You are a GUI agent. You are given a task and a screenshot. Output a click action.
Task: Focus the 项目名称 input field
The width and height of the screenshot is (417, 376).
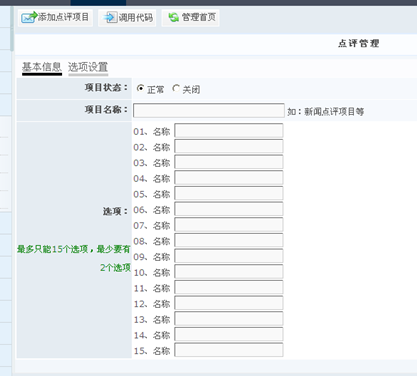(x=209, y=111)
